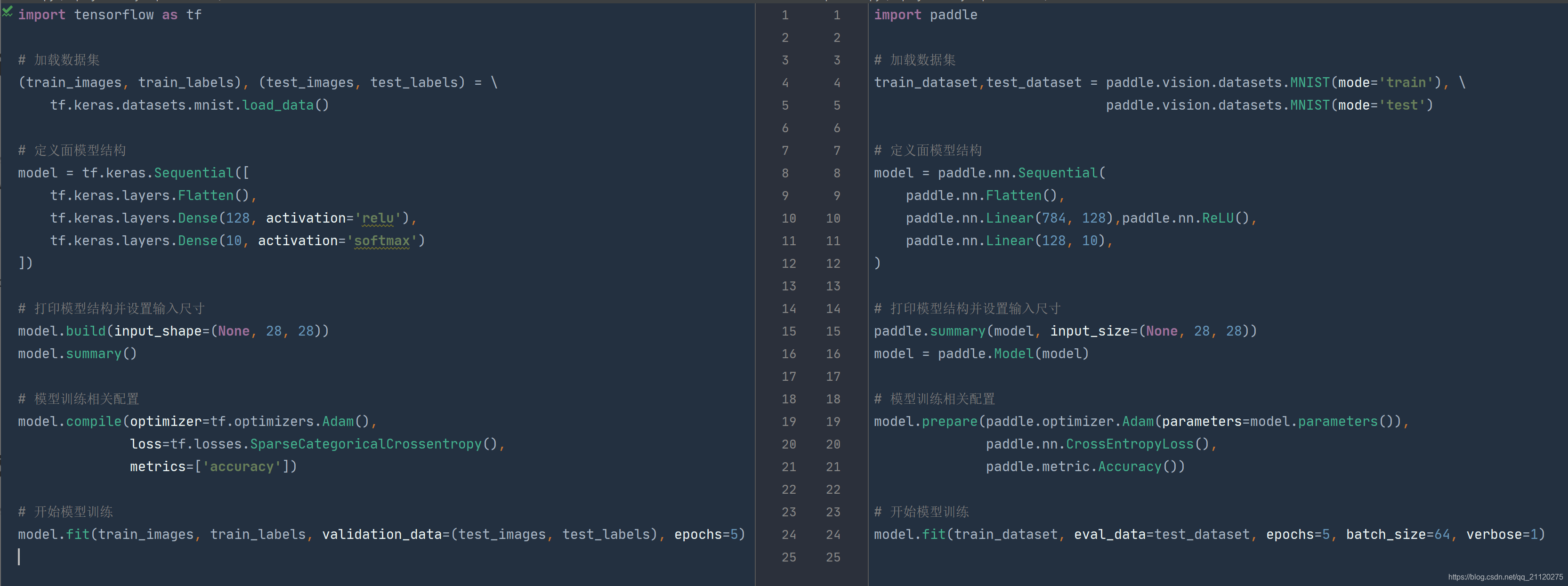Click the text cursor on left line 25
This screenshot has width=1568, height=586.
(x=19, y=557)
